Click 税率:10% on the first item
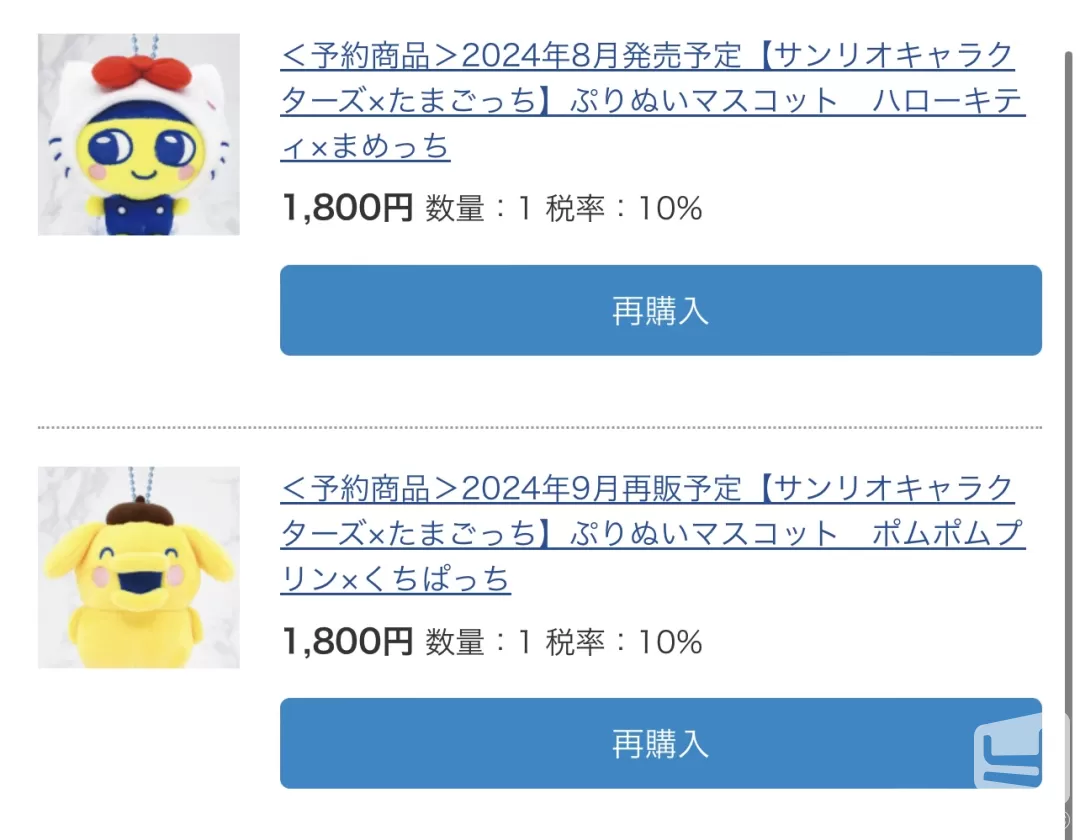The height and width of the screenshot is (840, 1080). (624, 208)
